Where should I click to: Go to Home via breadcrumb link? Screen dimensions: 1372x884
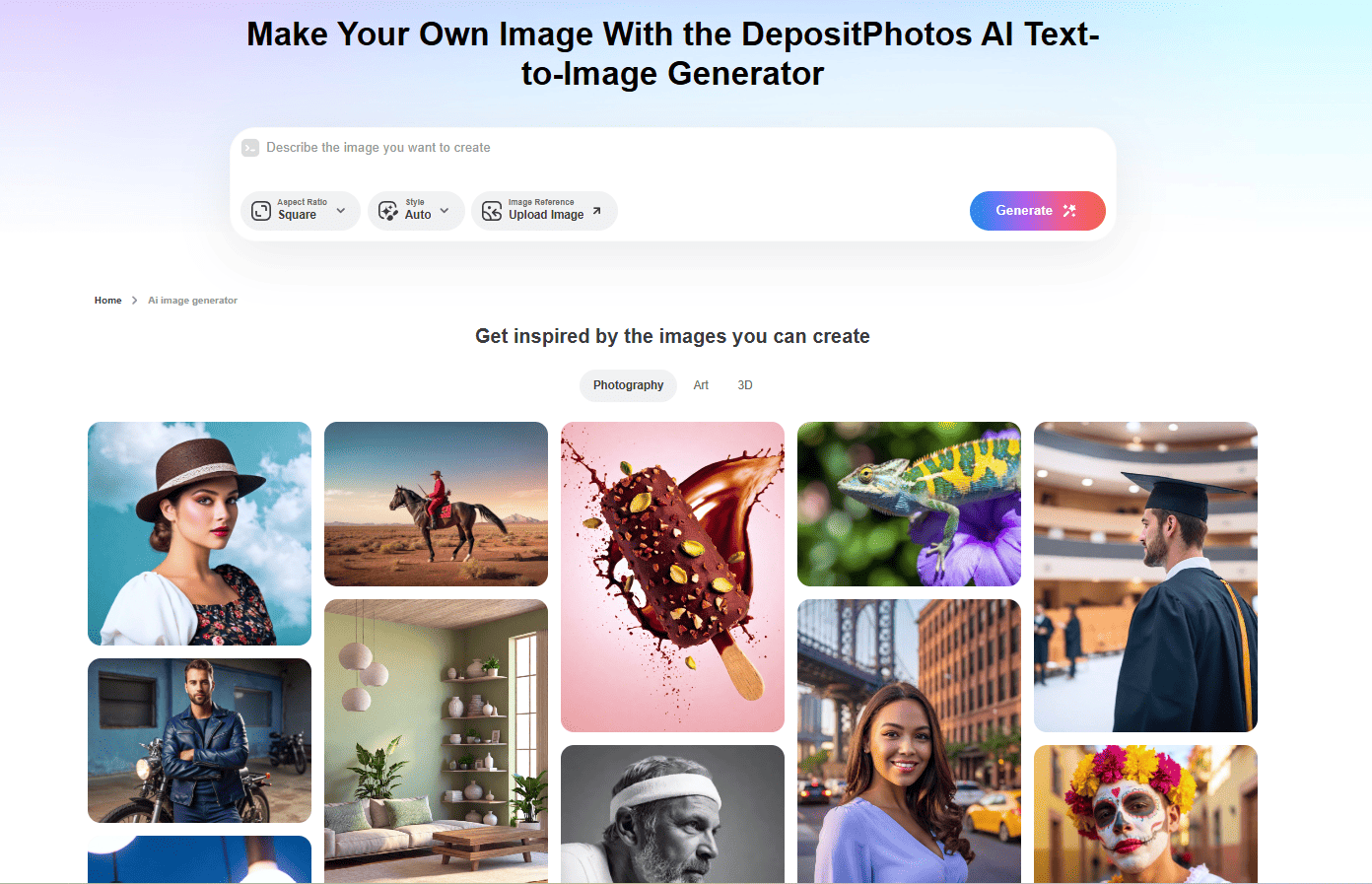[x=107, y=301]
